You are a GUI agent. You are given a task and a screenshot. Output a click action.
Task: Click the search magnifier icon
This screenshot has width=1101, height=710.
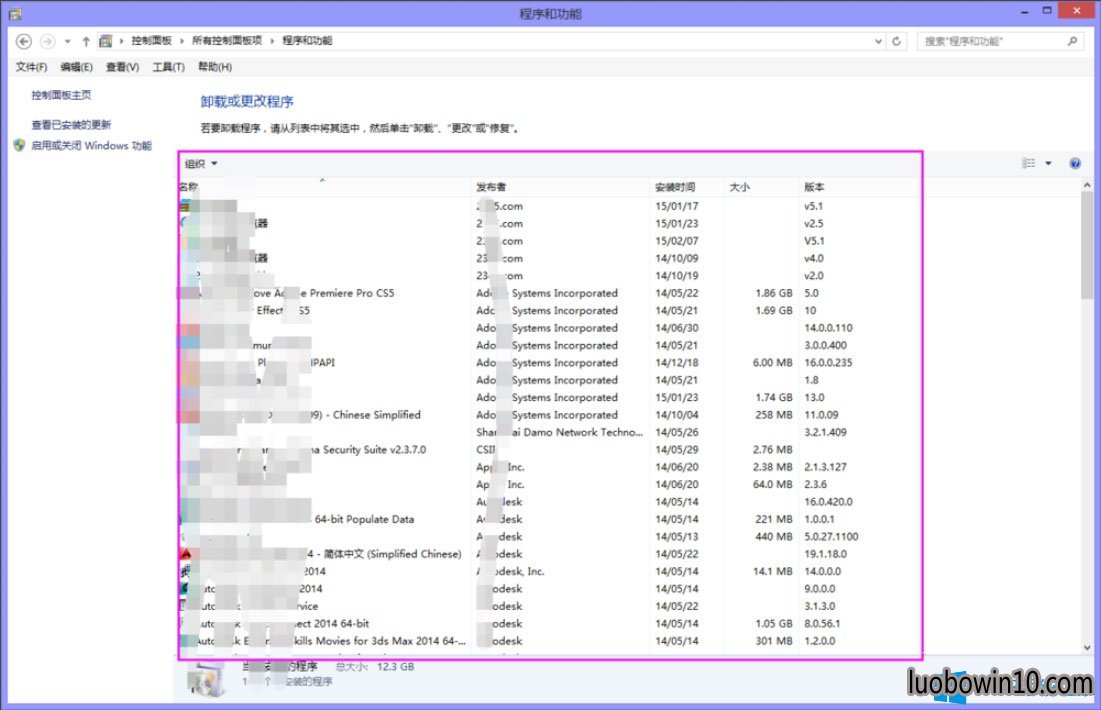[1072, 41]
